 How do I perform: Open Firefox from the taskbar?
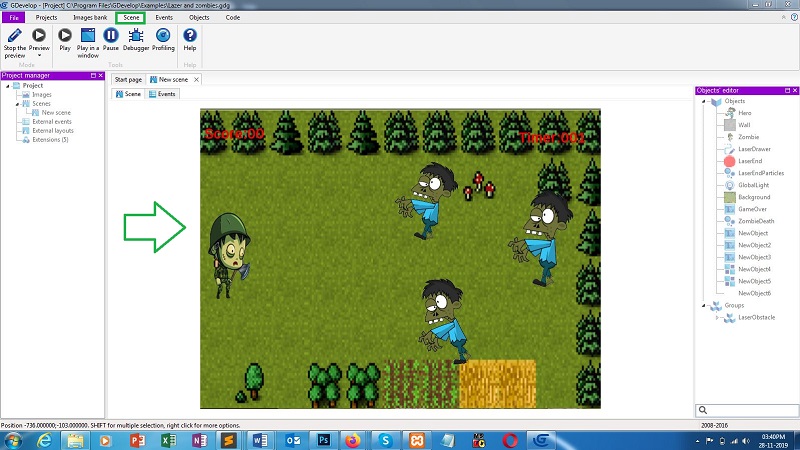[x=353, y=440]
